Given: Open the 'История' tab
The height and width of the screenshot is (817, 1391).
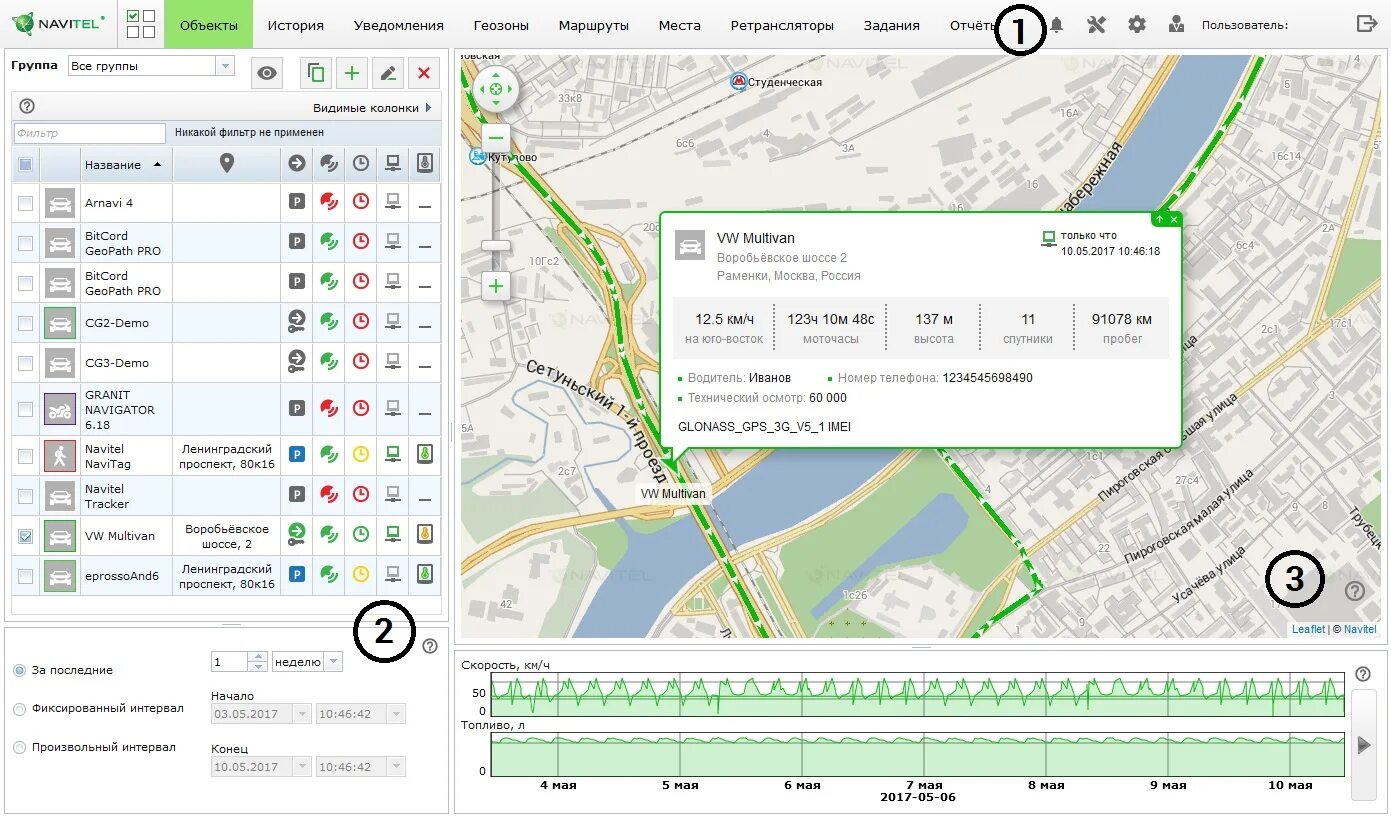Looking at the screenshot, I should pos(296,25).
